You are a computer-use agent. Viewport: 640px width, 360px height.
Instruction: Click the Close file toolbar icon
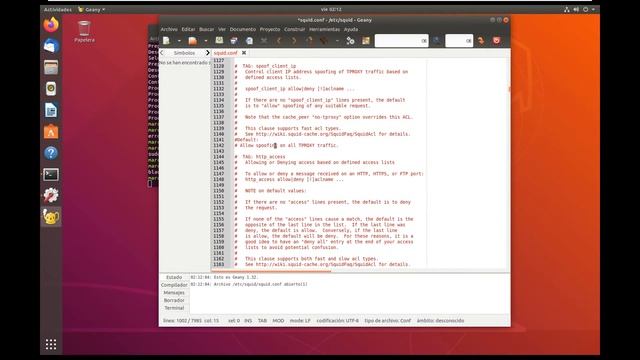[x=264, y=40]
